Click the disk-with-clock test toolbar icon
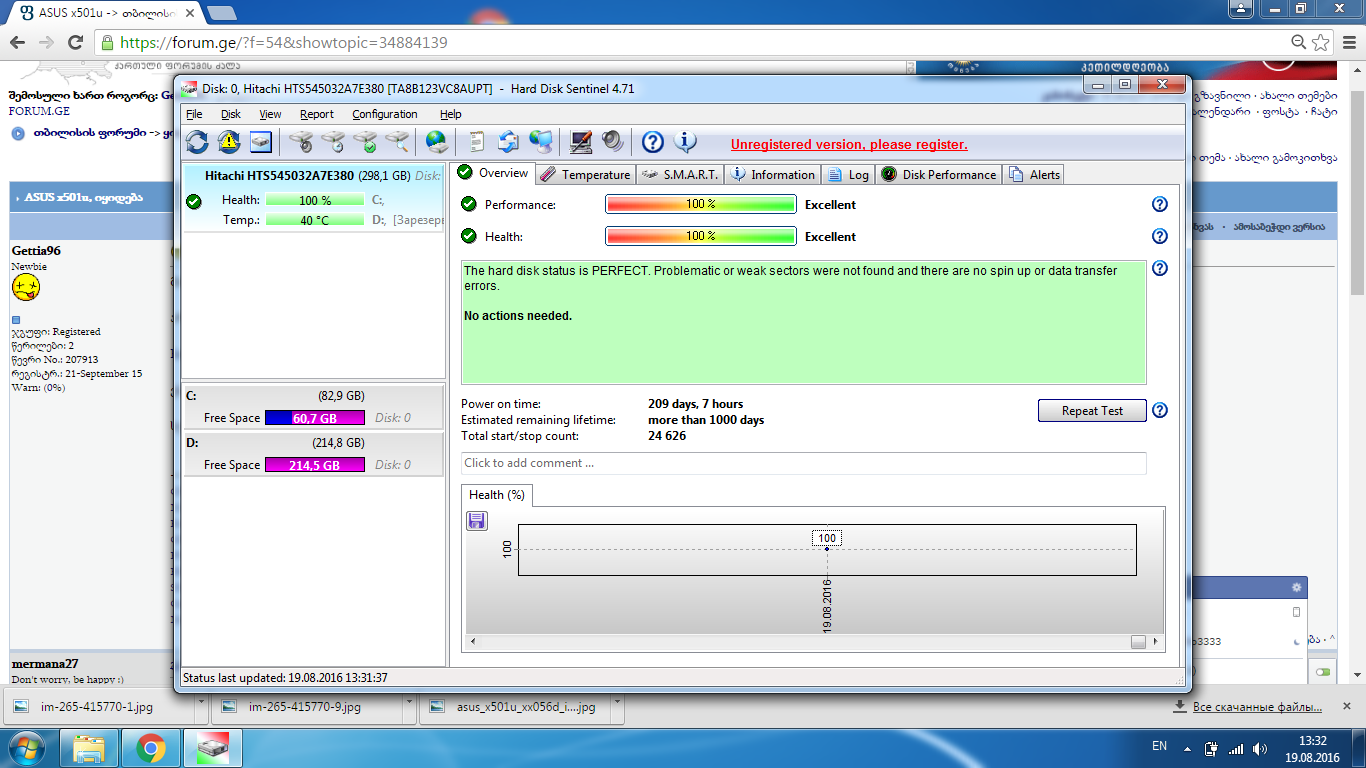The width and height of the screenshot is (1366, 768). click(333, 142)
